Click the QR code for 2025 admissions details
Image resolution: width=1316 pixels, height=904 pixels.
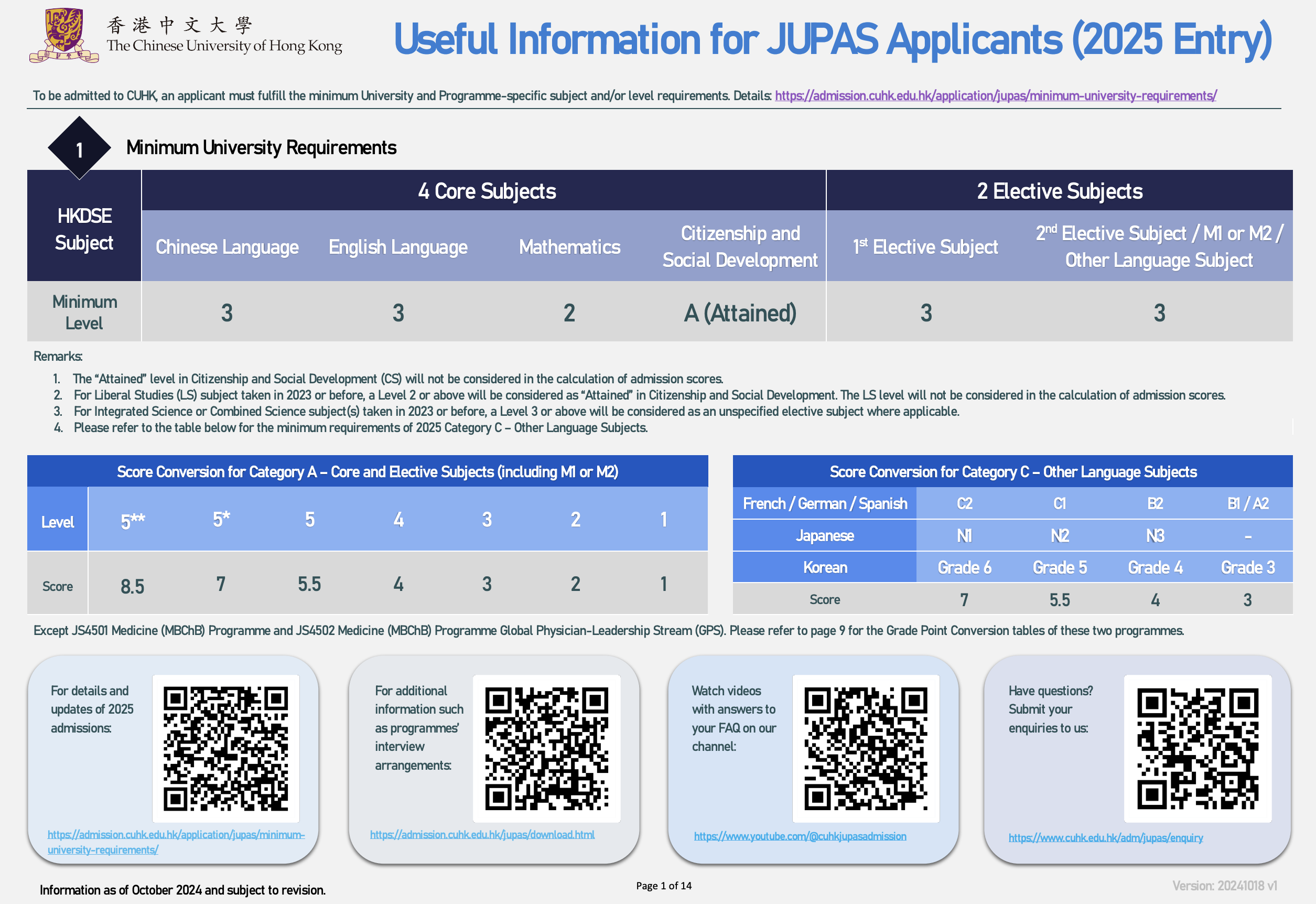226,748
